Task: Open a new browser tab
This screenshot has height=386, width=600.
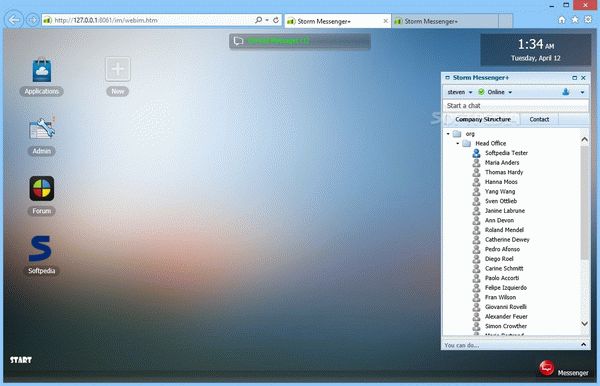Action: click(x=505, y=21)
